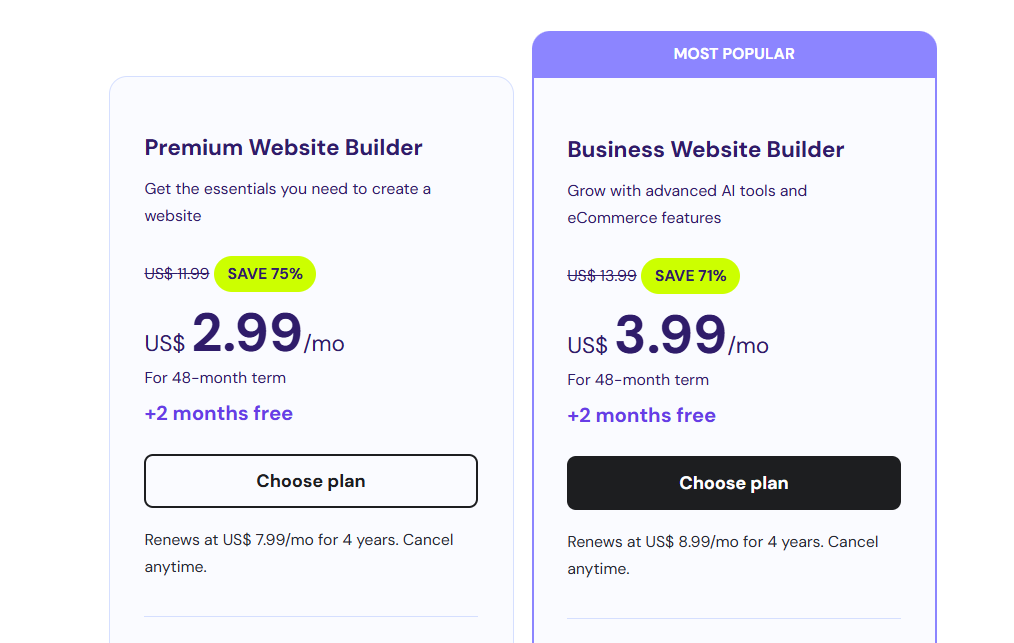Click the strikethrough US$ 11.99 price
The width and height of the screenshot is (1014, 643).
click(177, 274)
